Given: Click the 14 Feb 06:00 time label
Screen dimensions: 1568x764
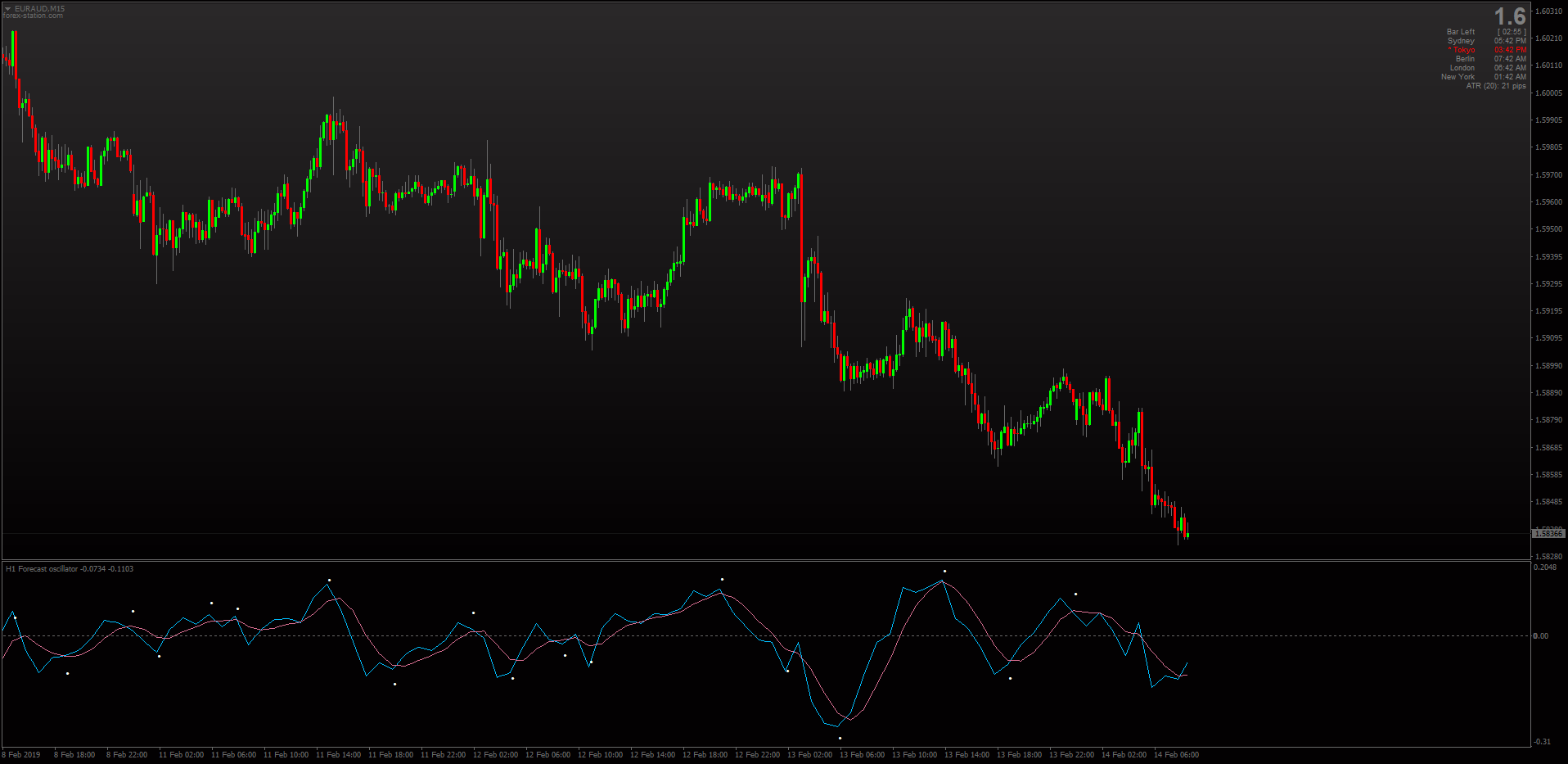Looking at the screenshot, I should click(1176, 755).
